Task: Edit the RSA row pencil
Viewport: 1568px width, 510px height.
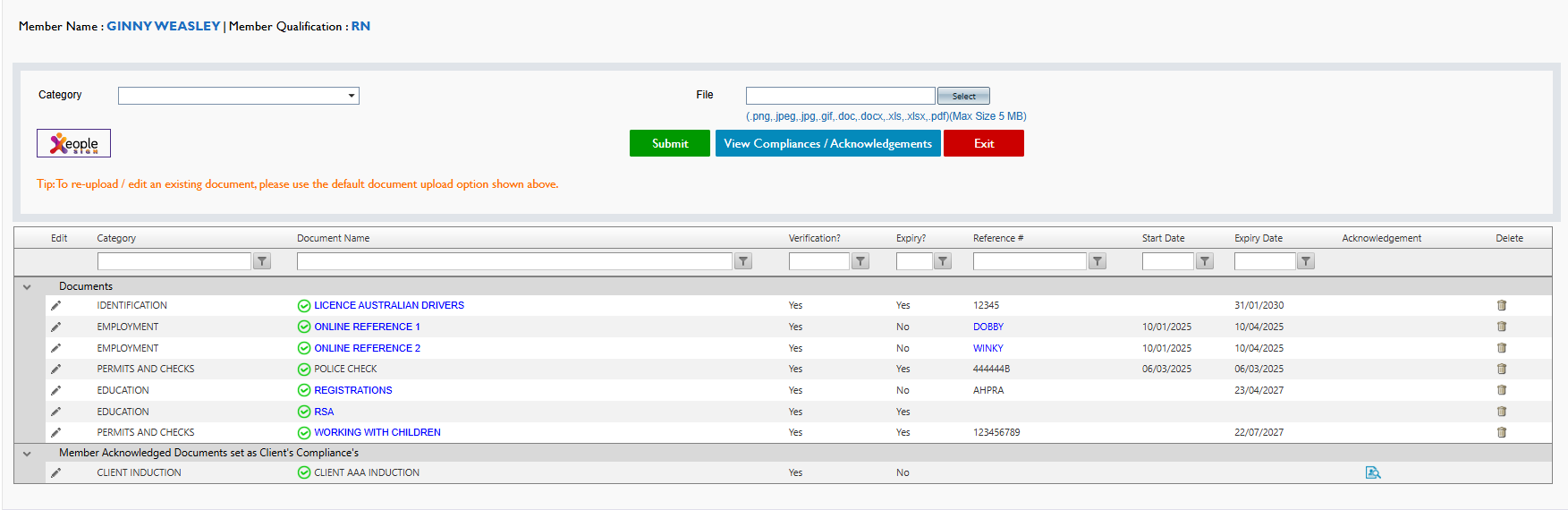Action: click(x=55, y=412)
